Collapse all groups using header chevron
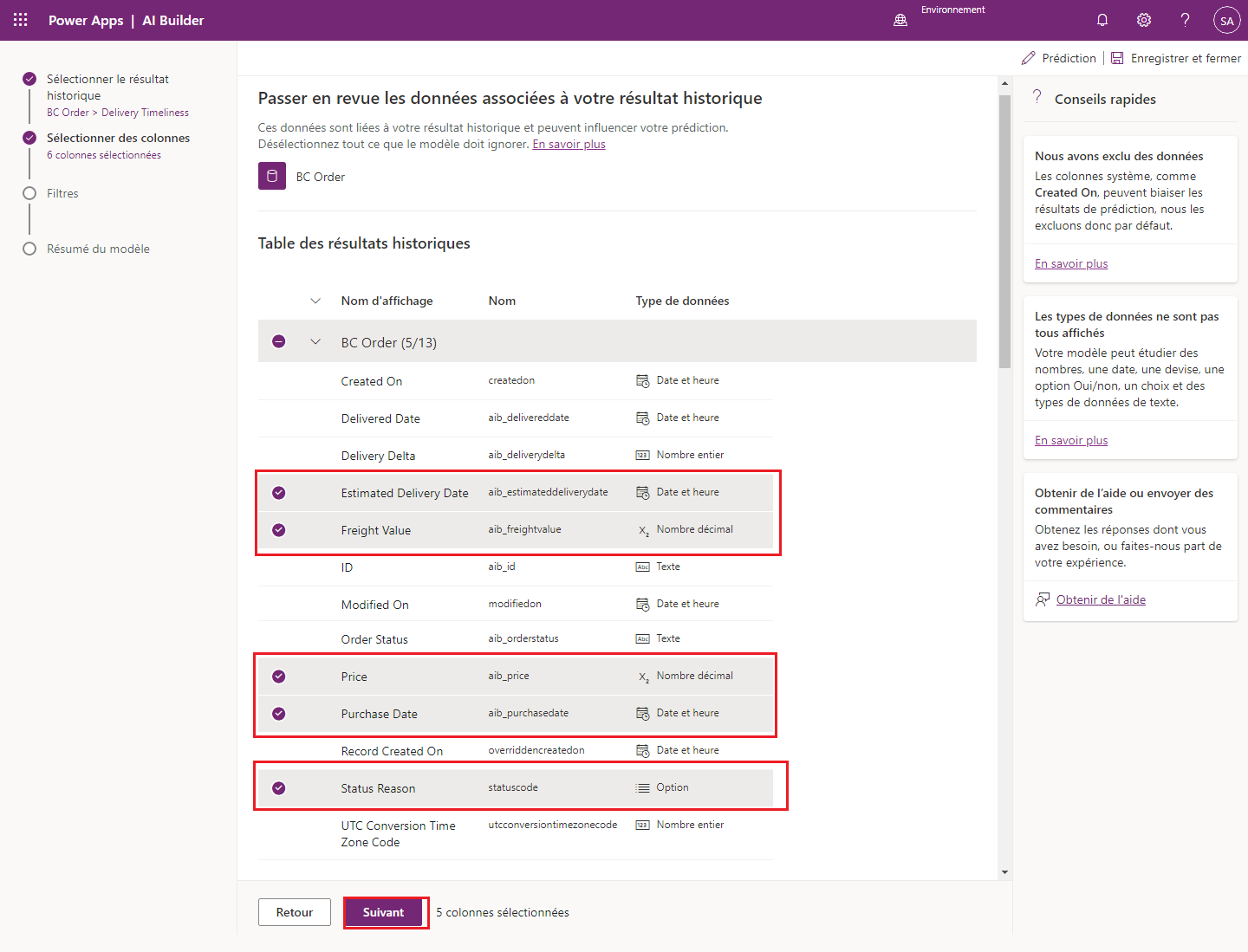The width and height of the screenshot is (1248, 952). (x=315, y=301)
